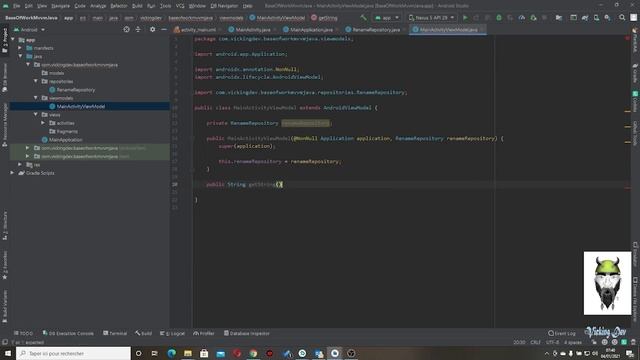
Task: Click the Profile app gauge icon
Action: 522,18
